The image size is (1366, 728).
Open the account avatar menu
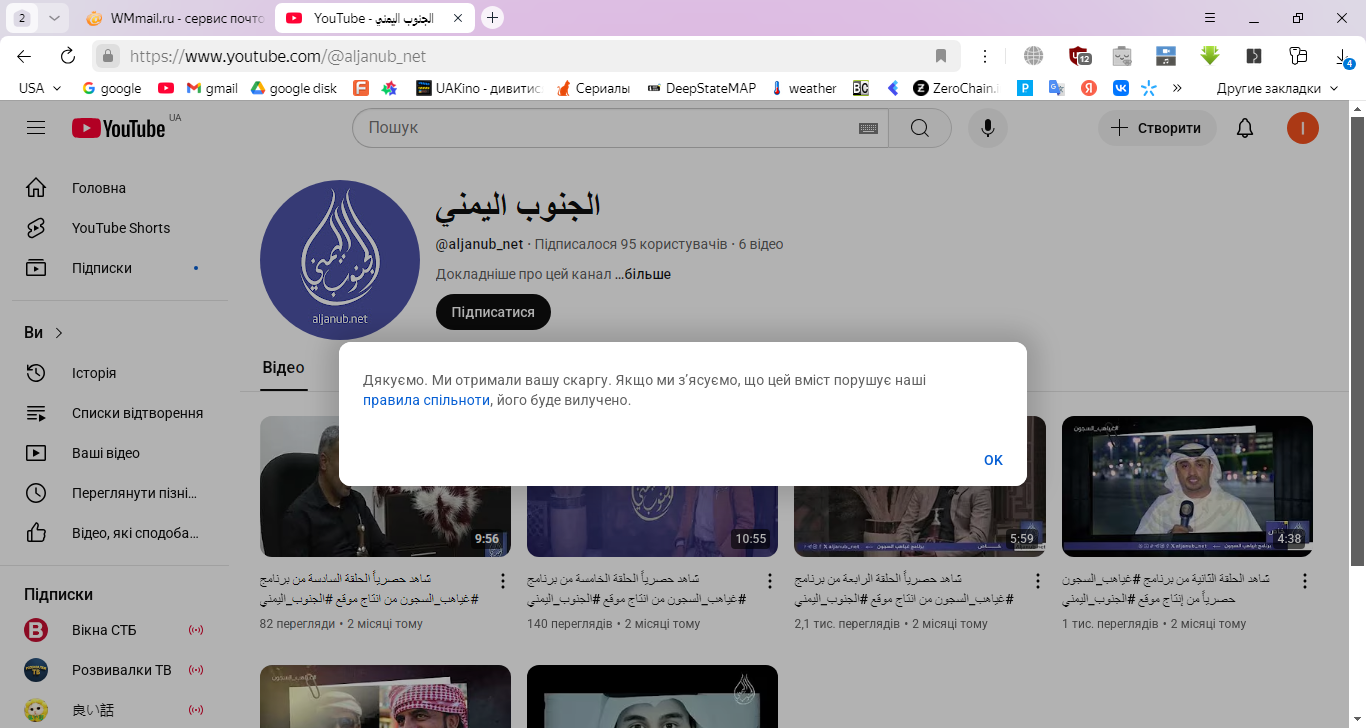(x=1303, y=128)
